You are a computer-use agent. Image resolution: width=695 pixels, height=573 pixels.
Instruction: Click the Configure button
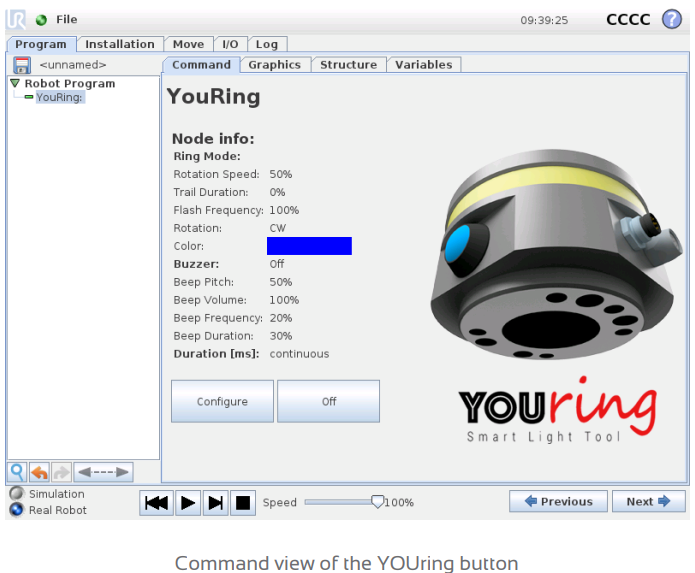(222, 401)
